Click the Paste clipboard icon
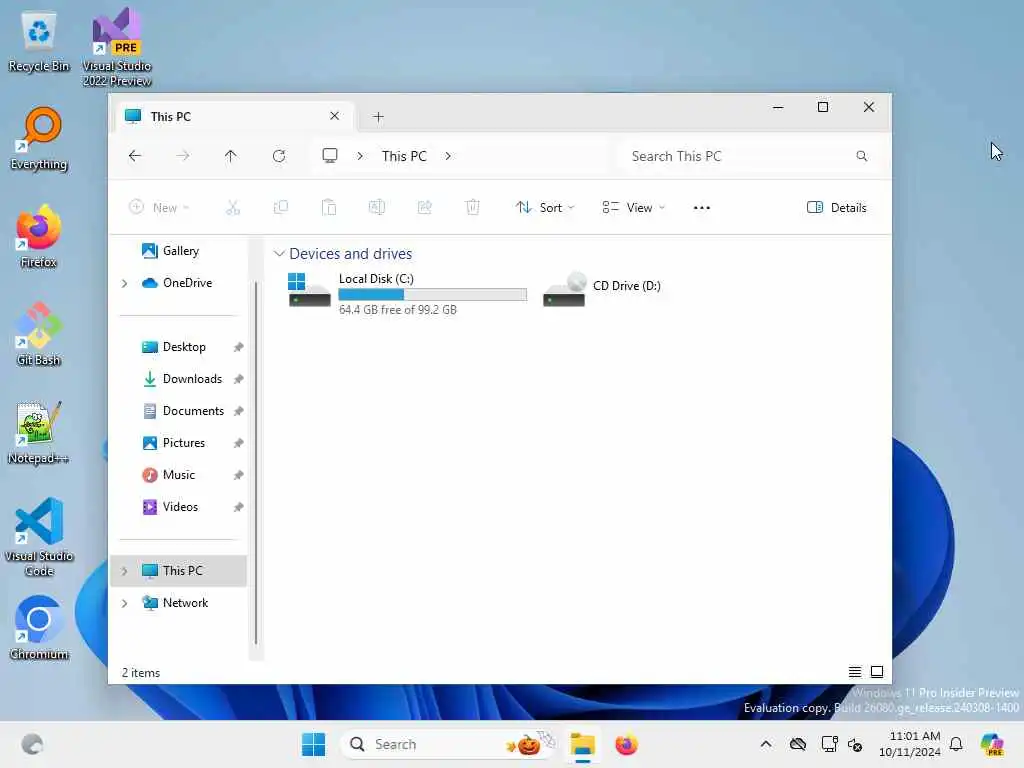Image resolution: width=1024 pixels, height=768 pixels. coord(328,208)
